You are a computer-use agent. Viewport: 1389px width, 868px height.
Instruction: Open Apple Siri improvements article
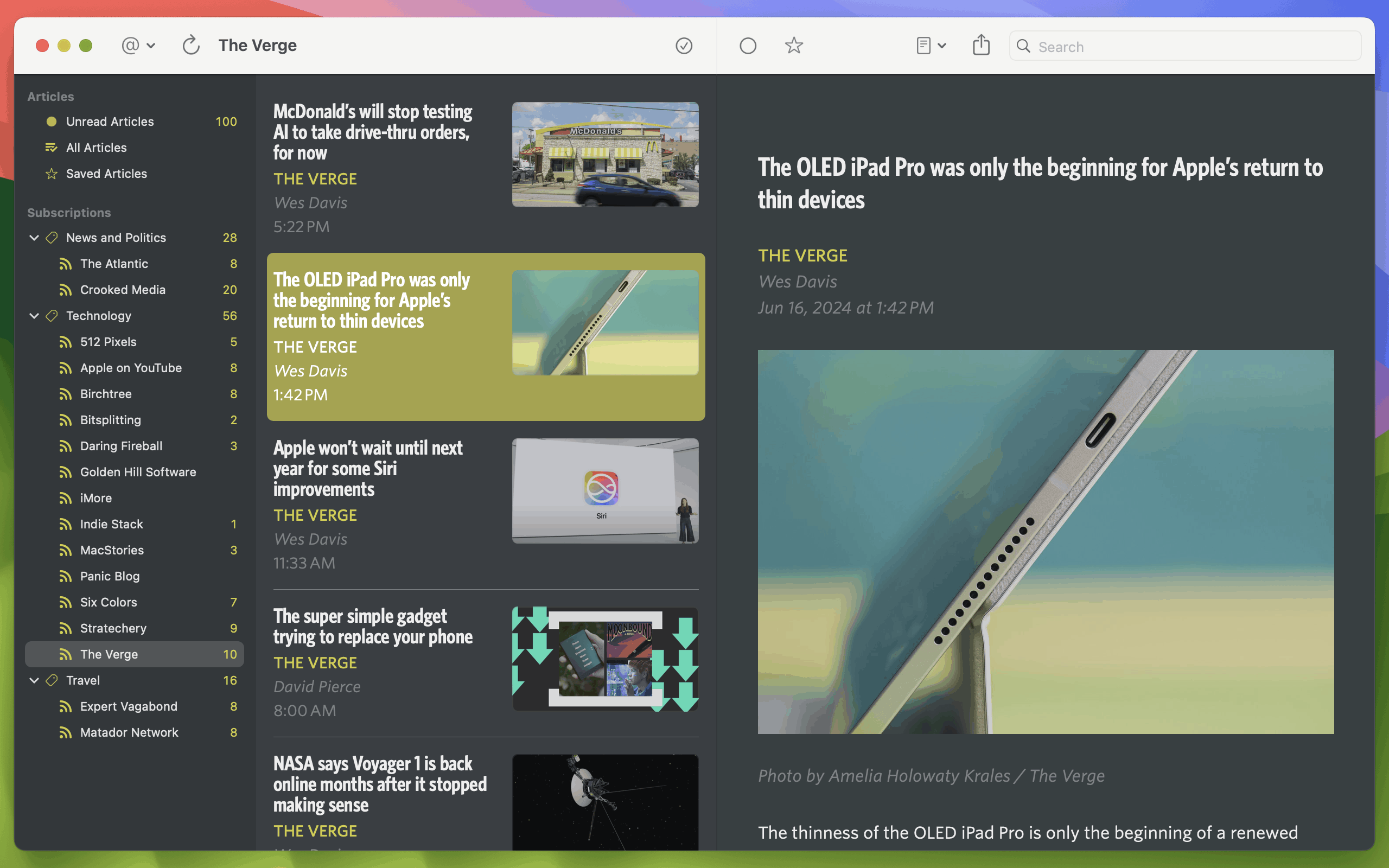coord(486,505)
